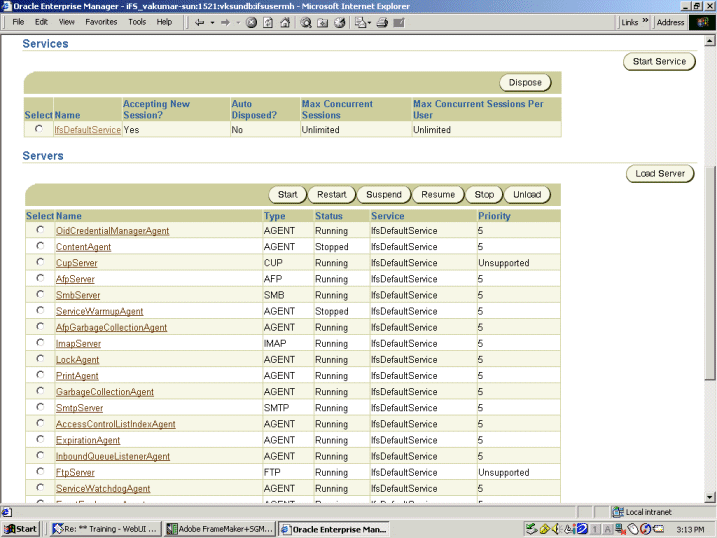The width and height of the screenshot is (717, 538).
Task: Select the IfsDefaultService radio button
Action: tap(39, 129)
